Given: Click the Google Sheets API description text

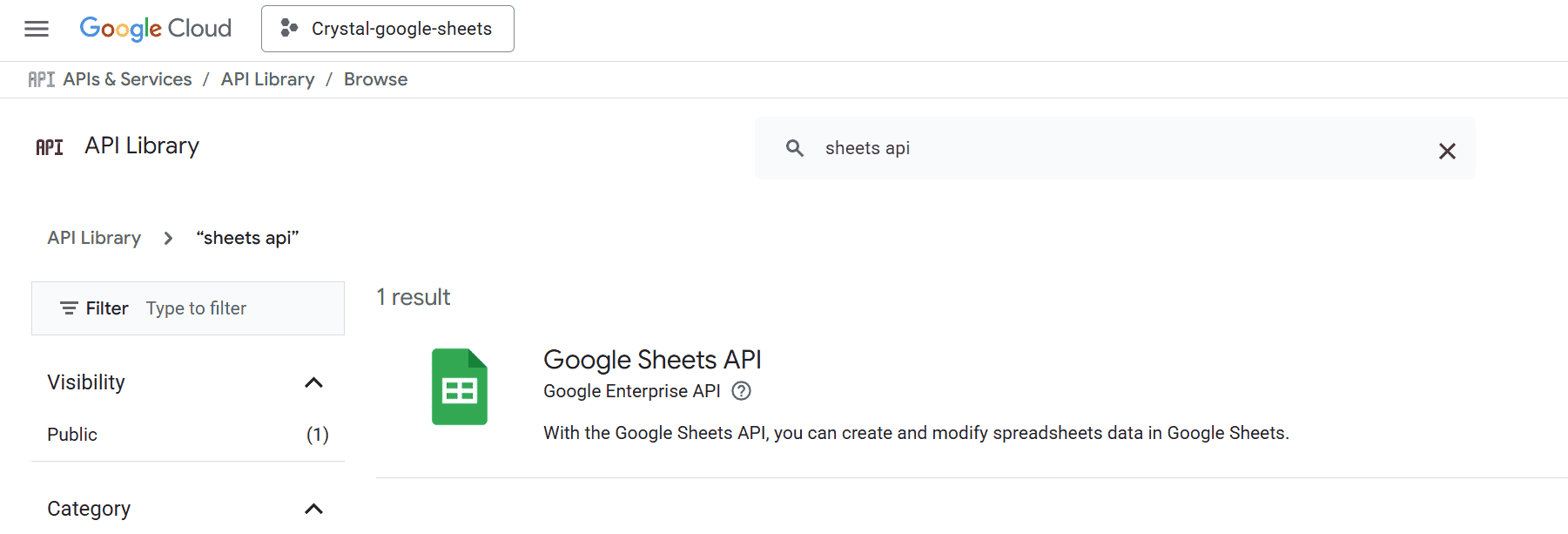Looking at the screenshot, I should pos(916,433).
